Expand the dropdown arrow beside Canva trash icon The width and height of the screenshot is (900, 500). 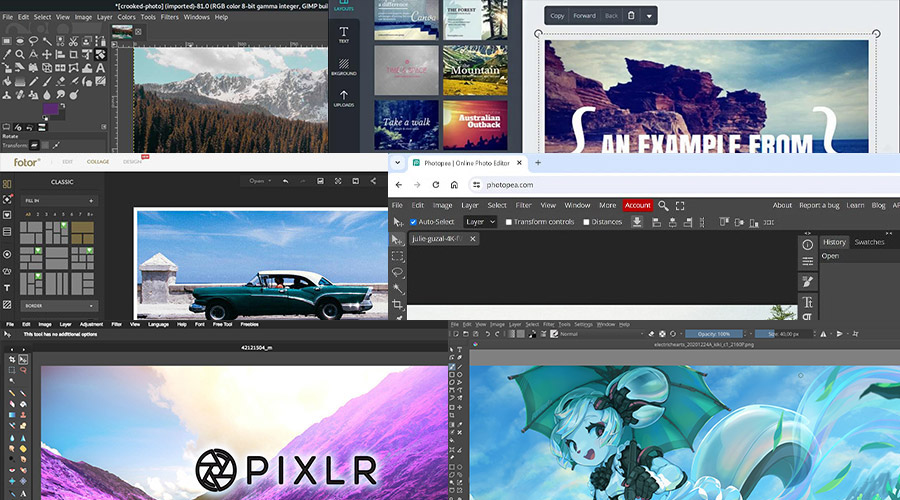click(x=650, y=16)
